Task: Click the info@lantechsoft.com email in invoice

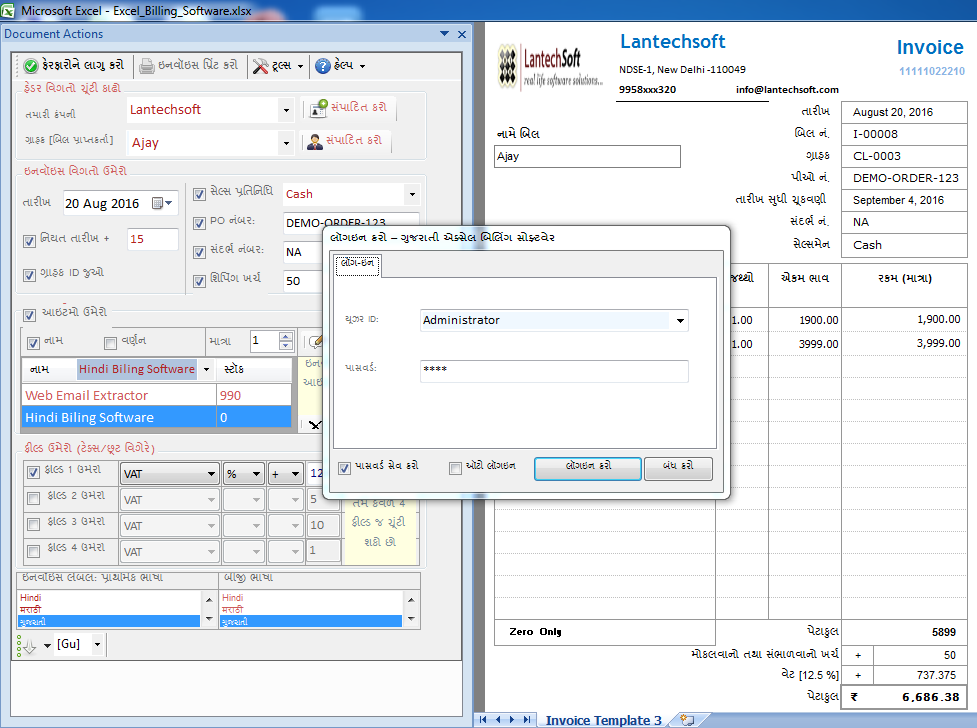Action: tap(787, 90)
